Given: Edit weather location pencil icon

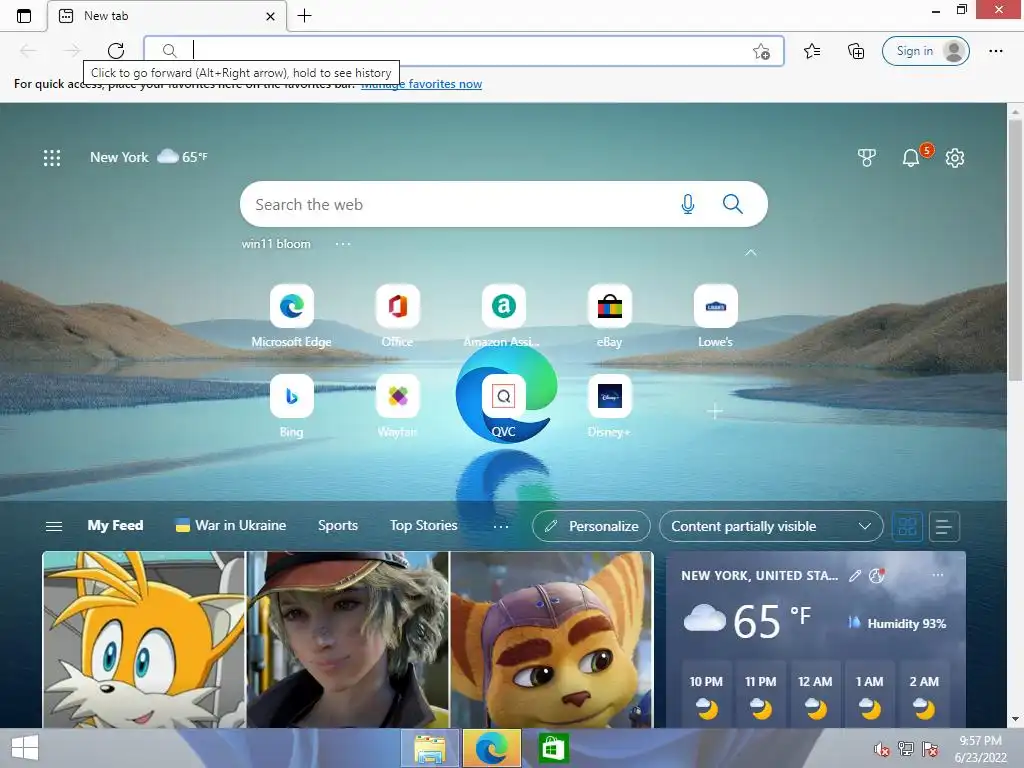Looking at the screenshot, I should coord(854,575).
